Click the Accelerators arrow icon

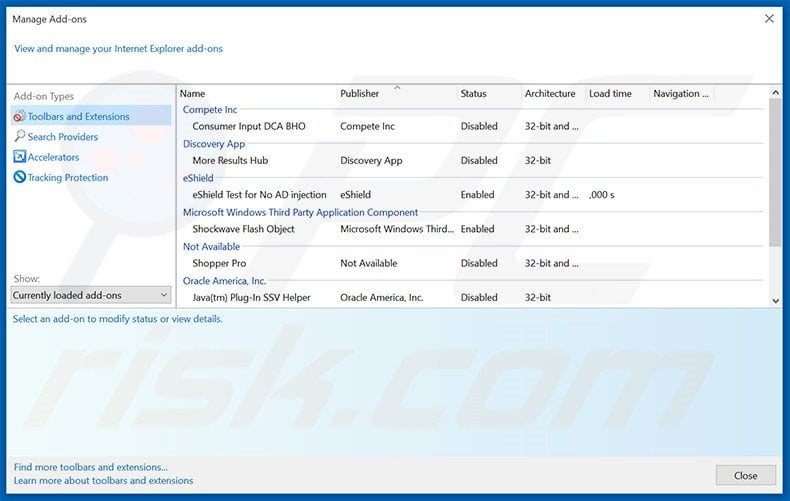[x=19, y=157]
